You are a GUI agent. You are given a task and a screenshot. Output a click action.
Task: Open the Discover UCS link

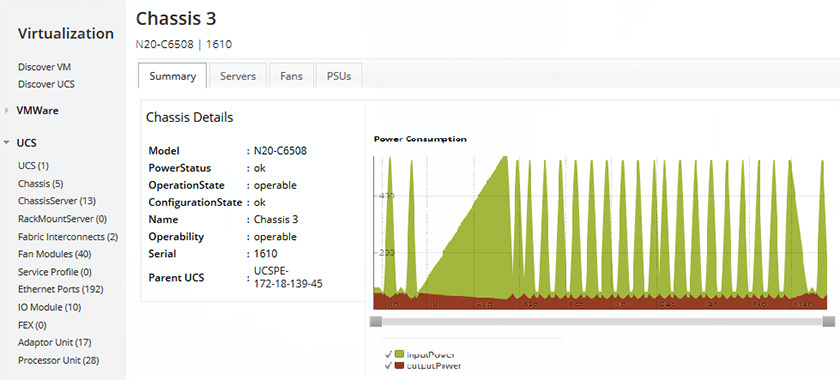pos(46,84)
